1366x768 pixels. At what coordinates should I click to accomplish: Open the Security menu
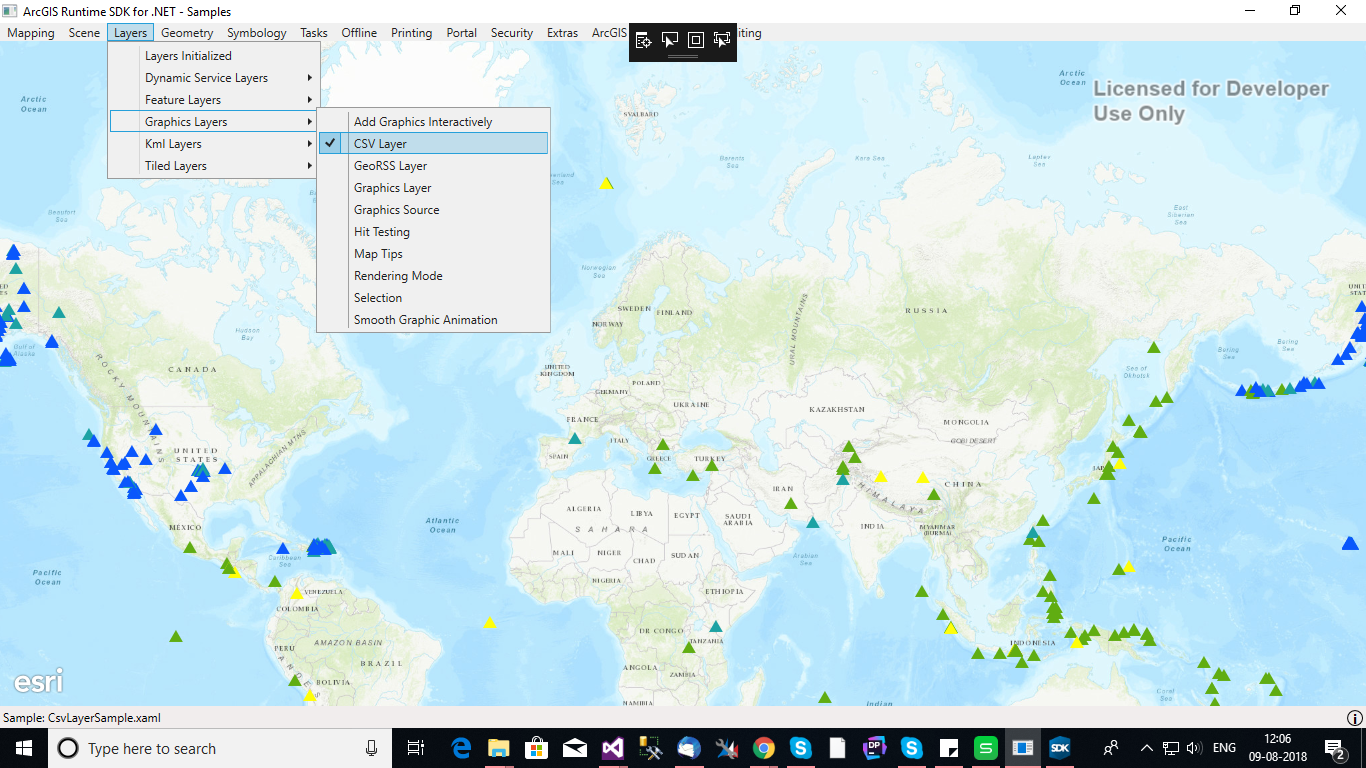point(512,33)
